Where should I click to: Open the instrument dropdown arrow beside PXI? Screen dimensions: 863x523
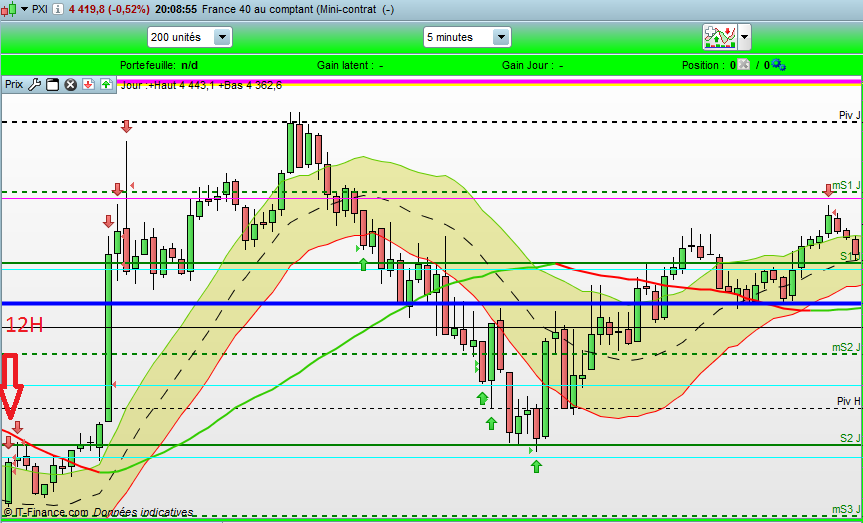[24, 9]
